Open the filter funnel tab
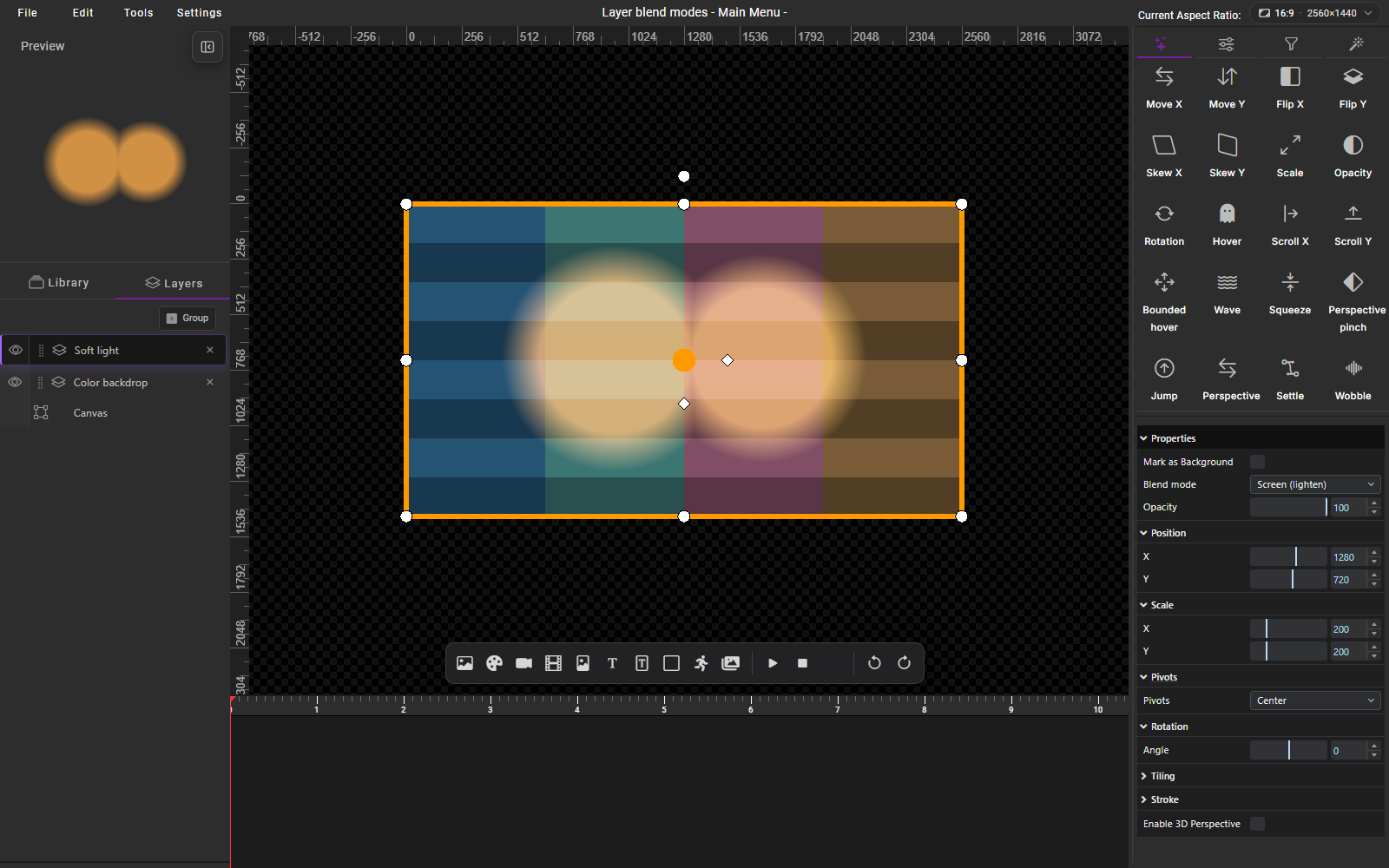This screenshot has height=868, width=1389. pyautogui.click(x=1291, y=43)
